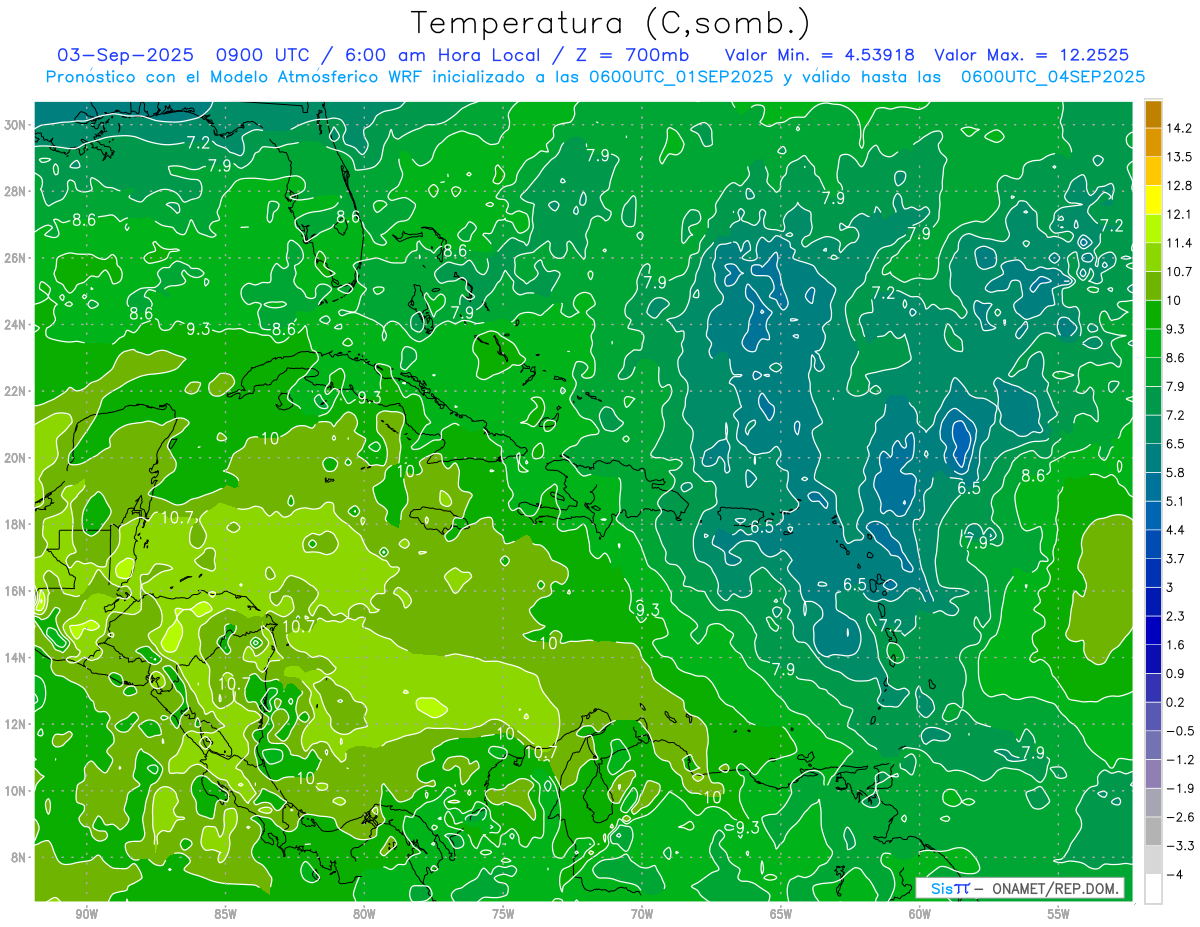This screenshot has width=1200, height=927.
Task: Click the 14N latitude axis label
Action: [x=17, y=657]
